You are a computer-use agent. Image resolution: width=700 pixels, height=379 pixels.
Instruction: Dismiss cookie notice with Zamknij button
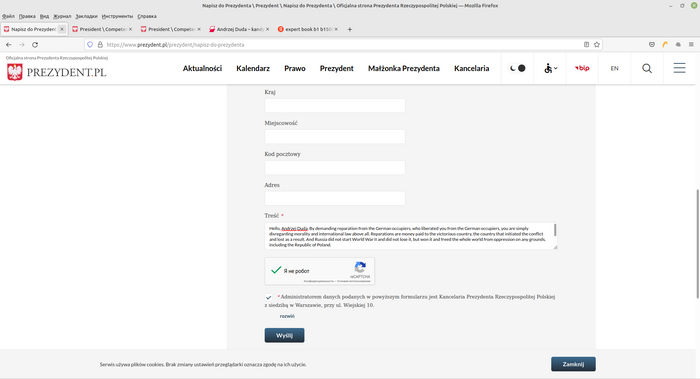tap(573, 364)
